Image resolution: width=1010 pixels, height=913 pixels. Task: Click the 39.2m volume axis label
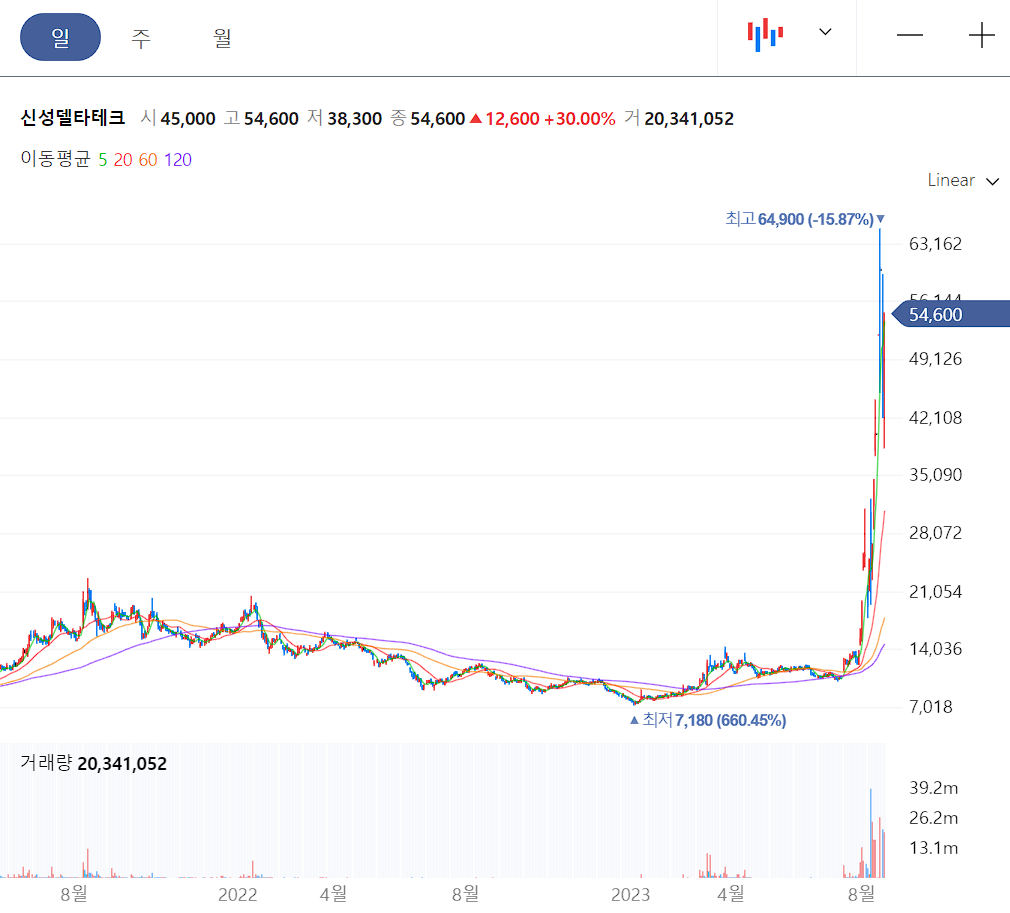pyautogui.click(x=934, y=787)
